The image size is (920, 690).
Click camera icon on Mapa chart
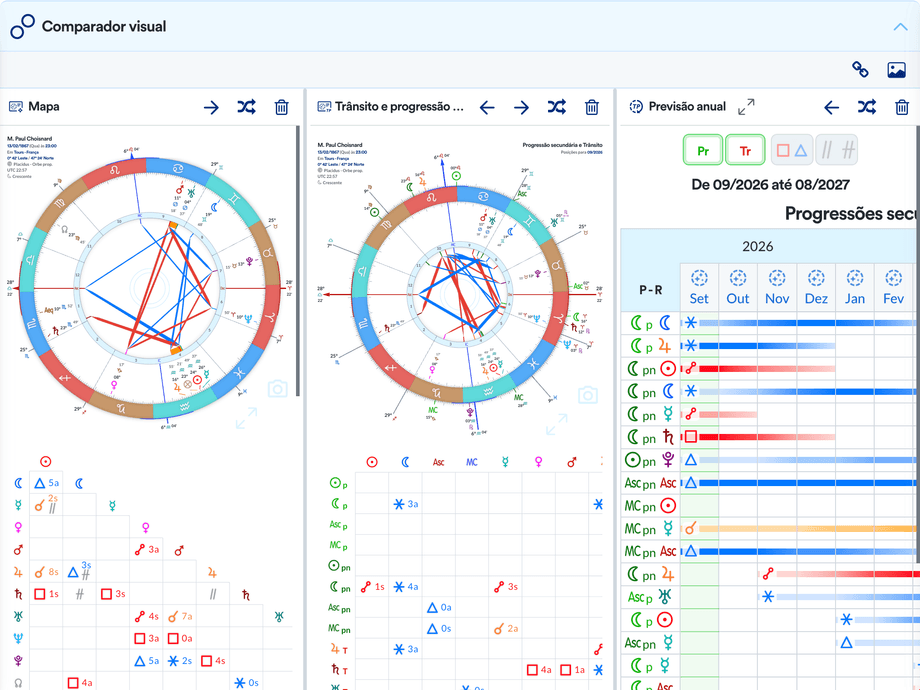pos(278,388)
